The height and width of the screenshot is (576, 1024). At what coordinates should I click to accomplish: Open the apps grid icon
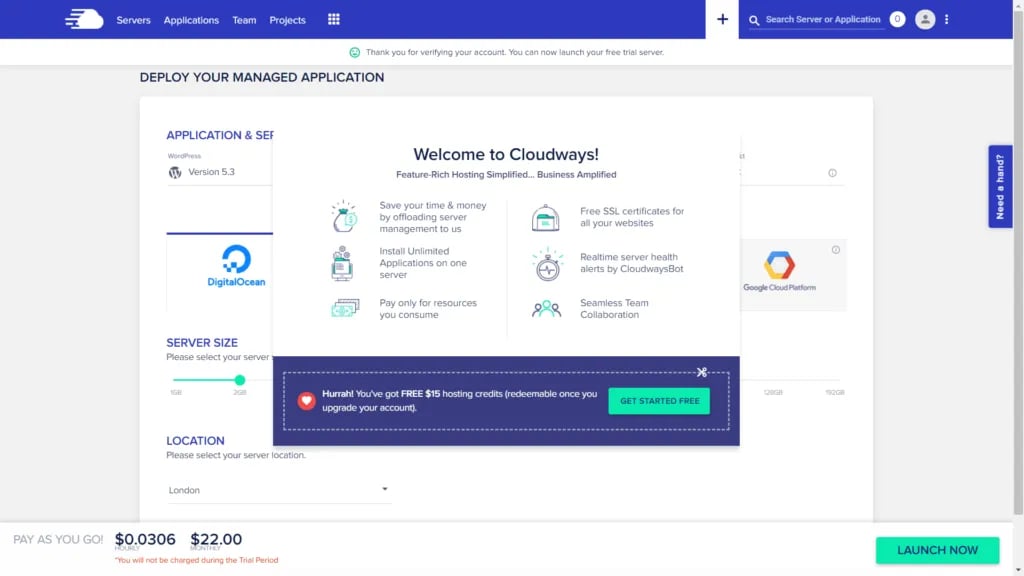[334, 20]
